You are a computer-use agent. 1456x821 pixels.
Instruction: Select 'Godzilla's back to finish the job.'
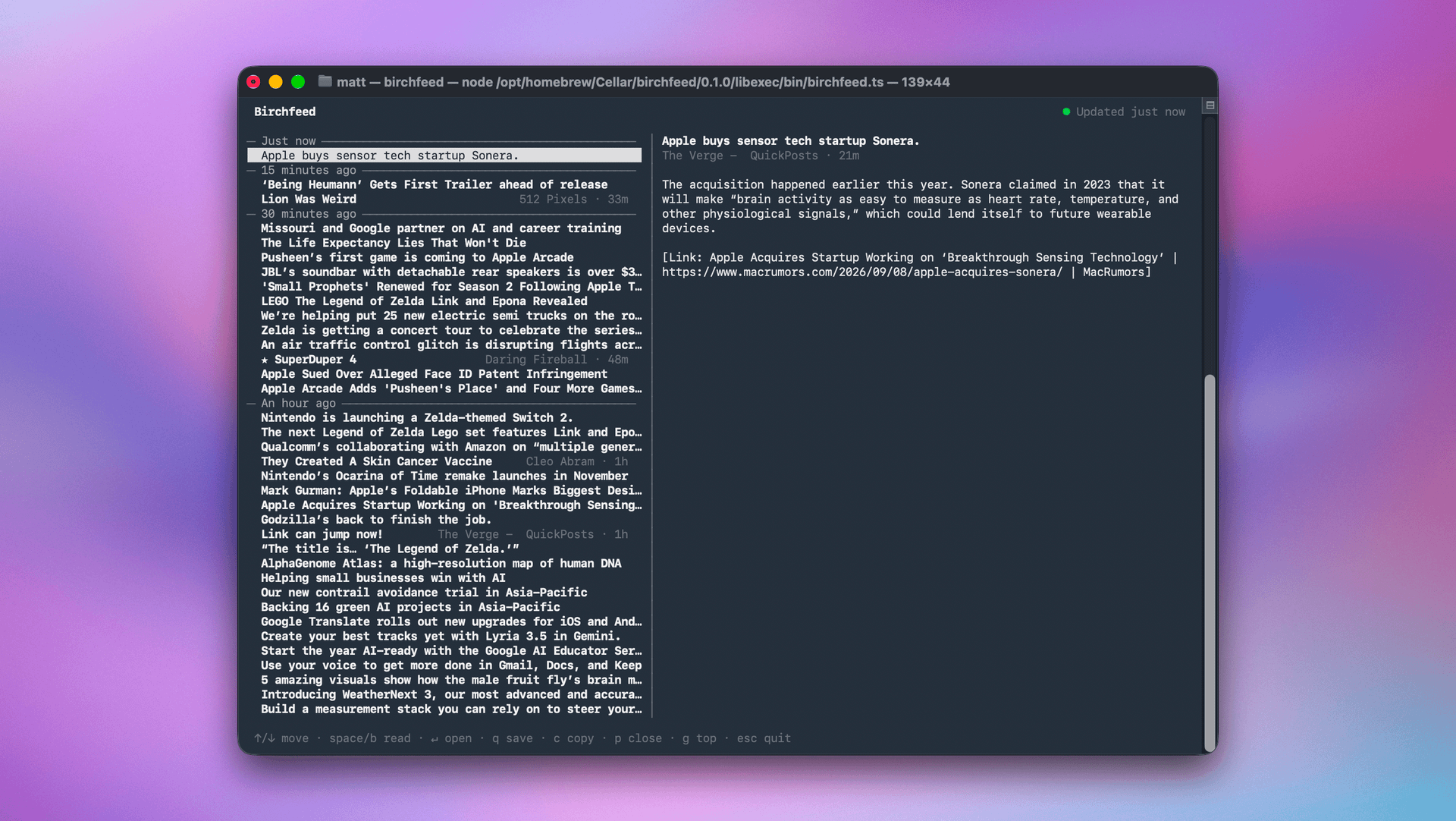(376, 520)
